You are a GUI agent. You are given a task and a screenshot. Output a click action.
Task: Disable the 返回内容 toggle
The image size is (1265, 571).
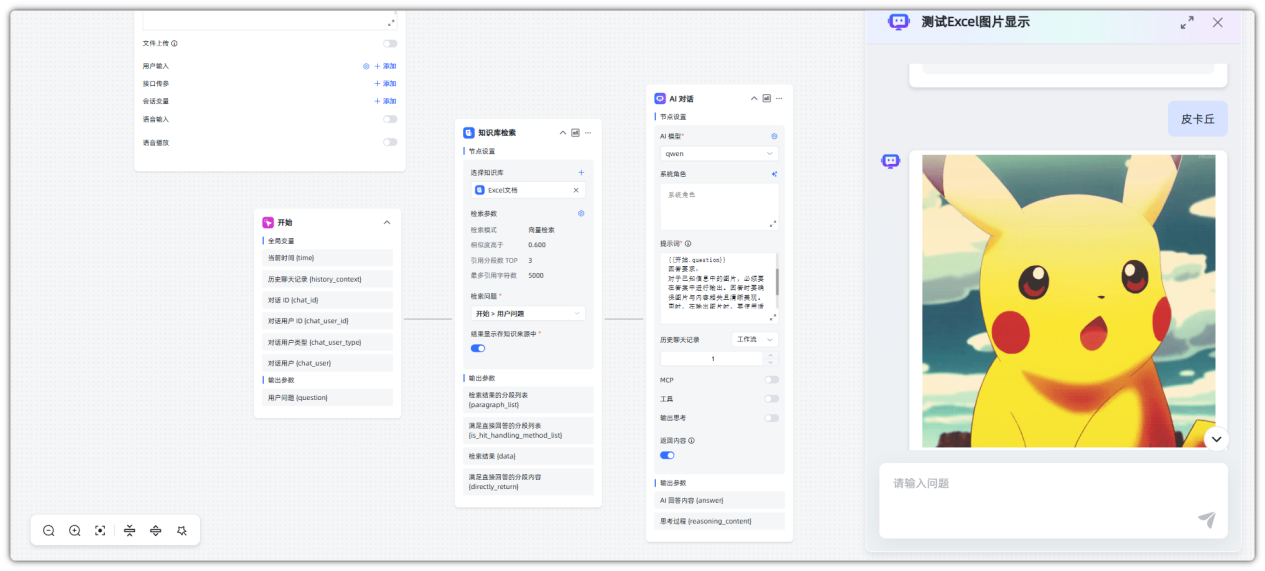(667, 455)
